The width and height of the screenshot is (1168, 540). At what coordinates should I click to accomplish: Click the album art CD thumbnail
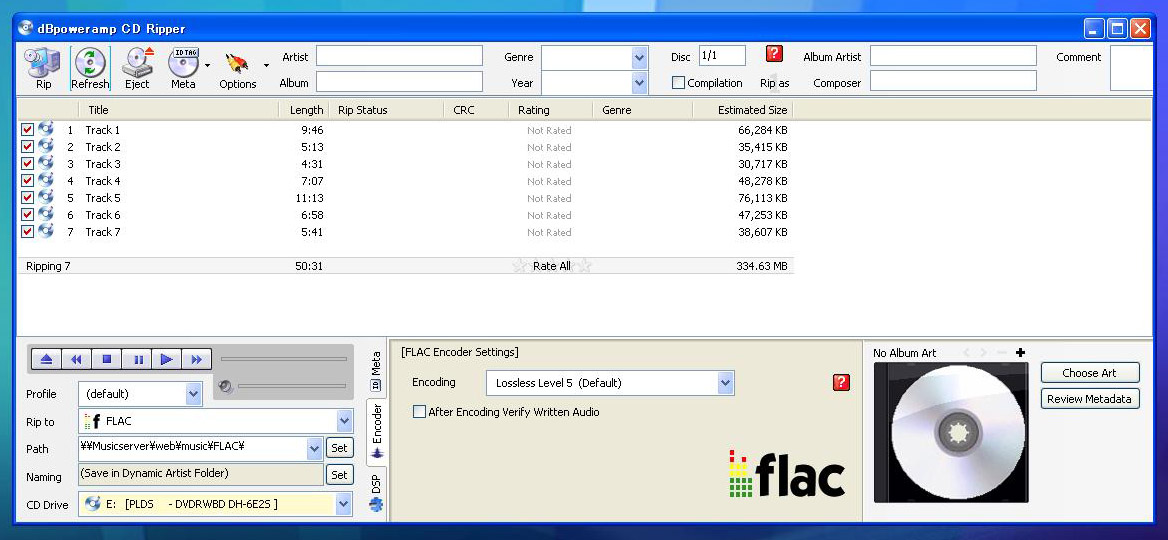point(950,432)
